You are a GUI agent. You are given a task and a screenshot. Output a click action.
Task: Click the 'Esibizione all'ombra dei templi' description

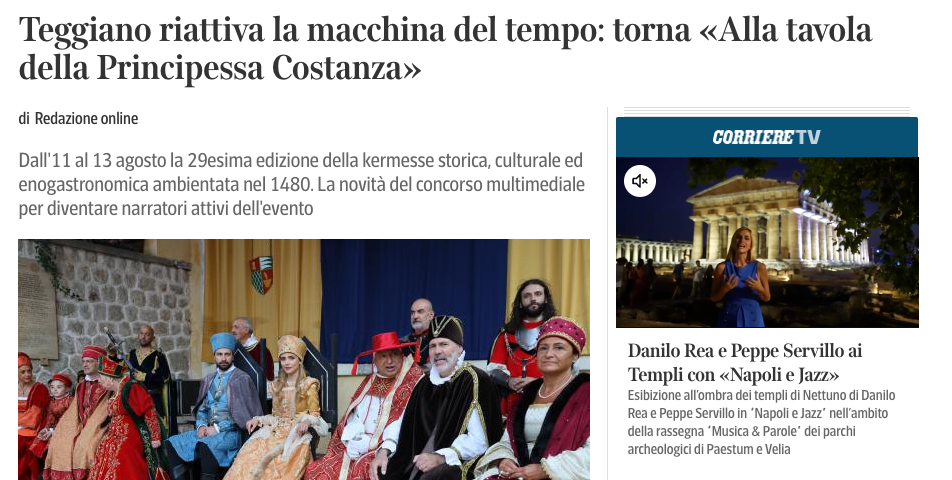(x=761, y=422)
